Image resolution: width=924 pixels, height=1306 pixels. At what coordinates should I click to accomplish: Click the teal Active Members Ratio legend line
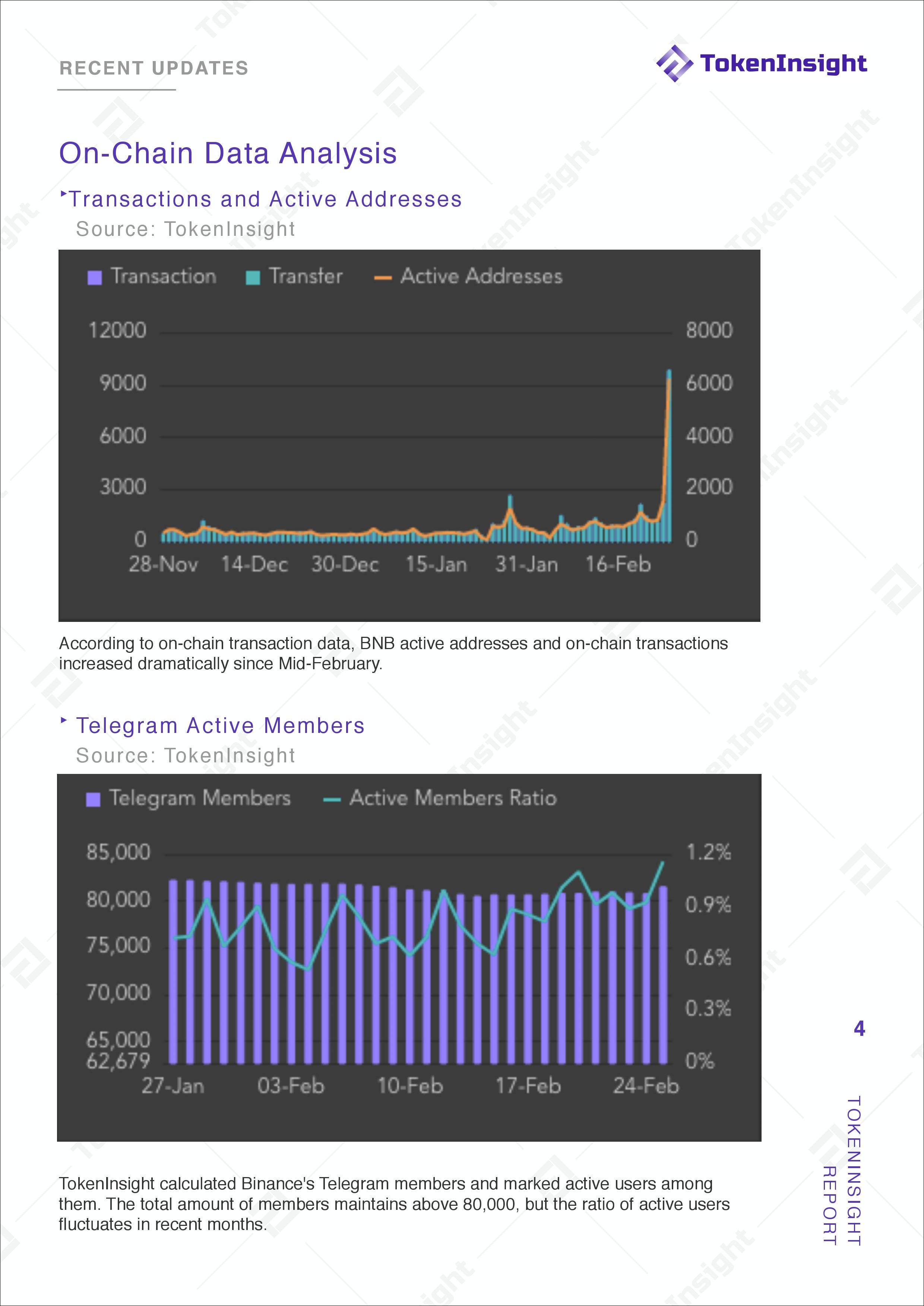click(x=332, y=800)
